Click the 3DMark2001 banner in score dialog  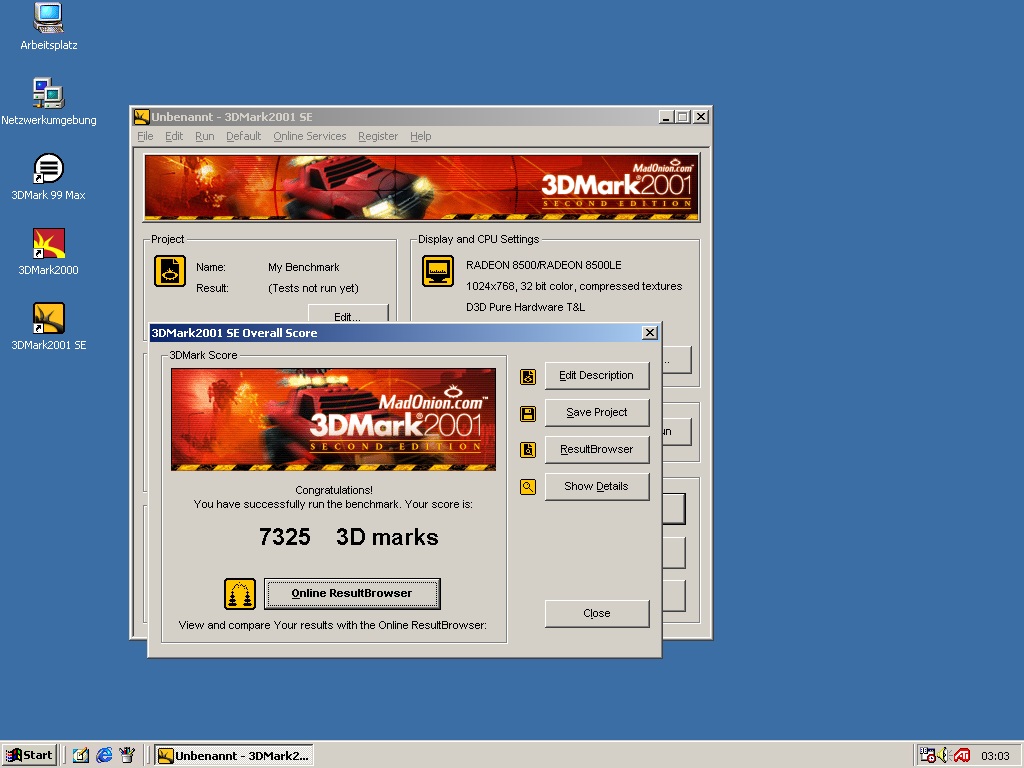point(333,419)
